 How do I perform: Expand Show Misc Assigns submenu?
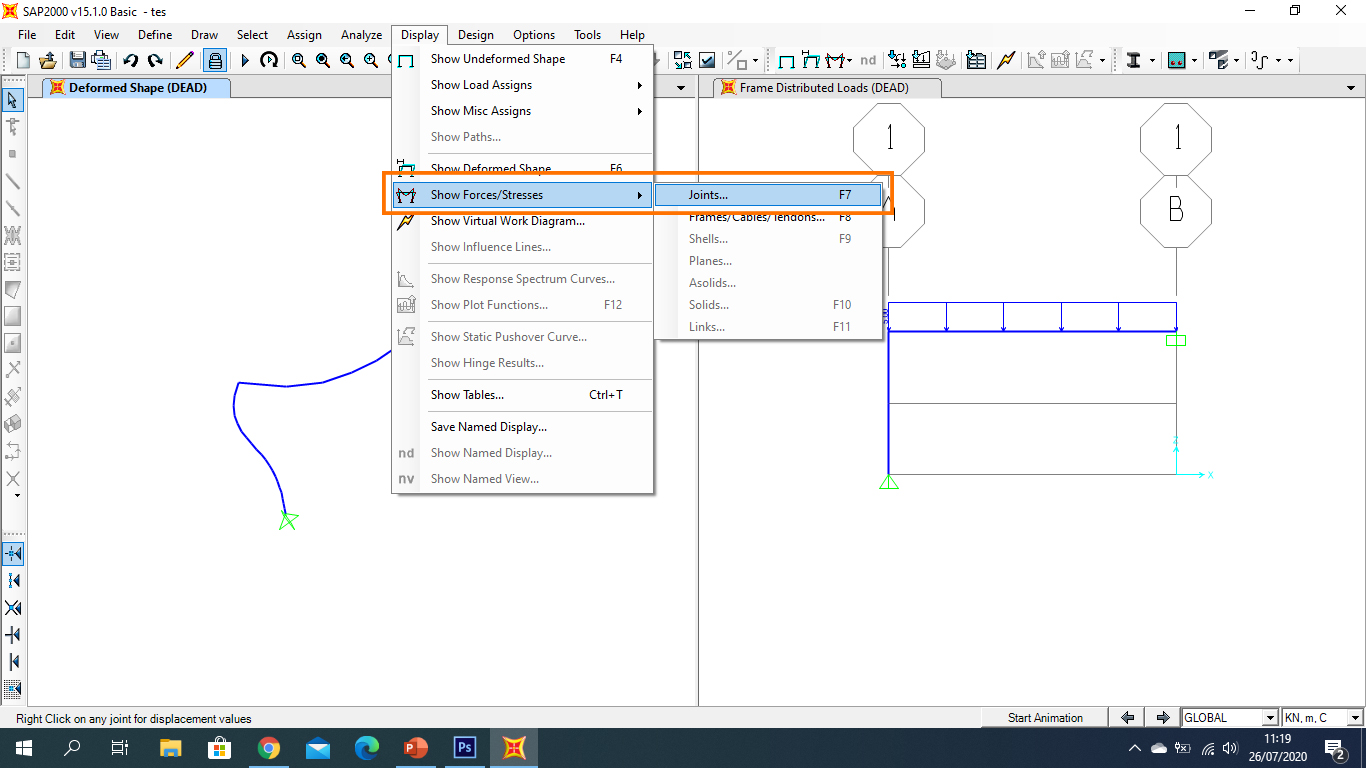pyautogui.click(x=523, y=111)
